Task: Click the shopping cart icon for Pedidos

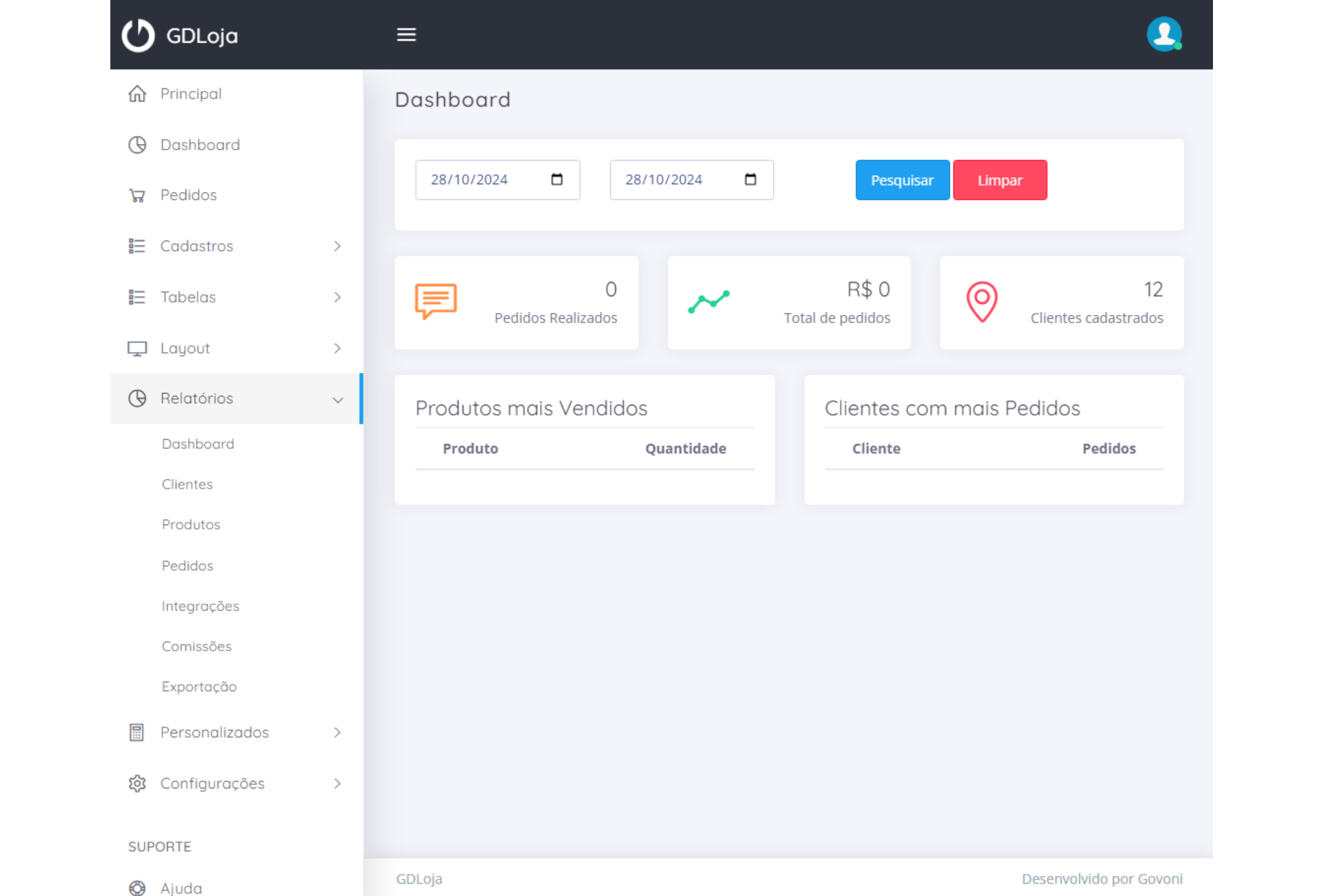Action: point(137,196)
